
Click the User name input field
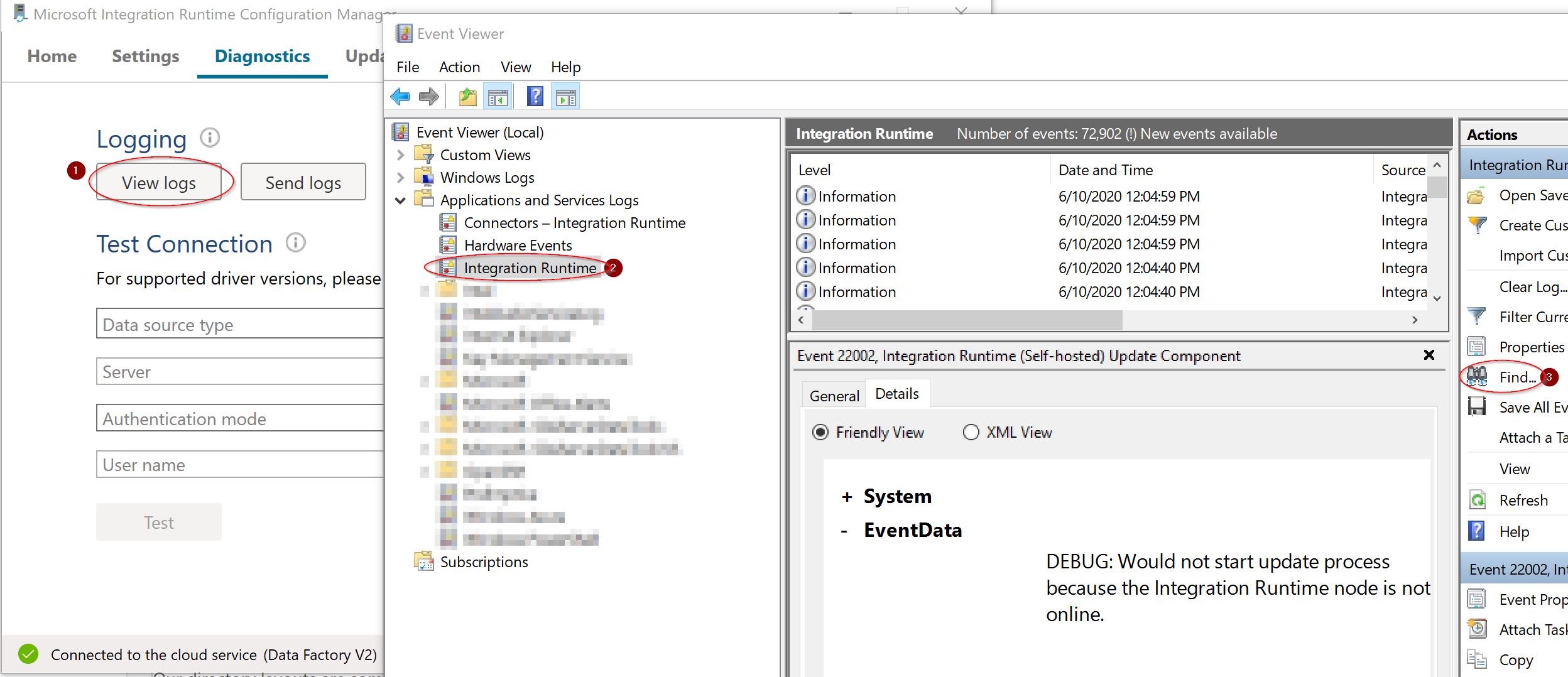(x=240, y=464)
